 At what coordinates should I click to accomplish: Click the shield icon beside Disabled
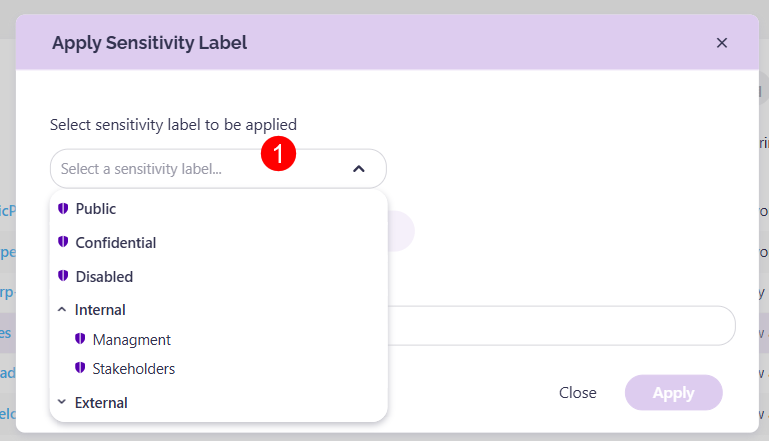(63, 276)
